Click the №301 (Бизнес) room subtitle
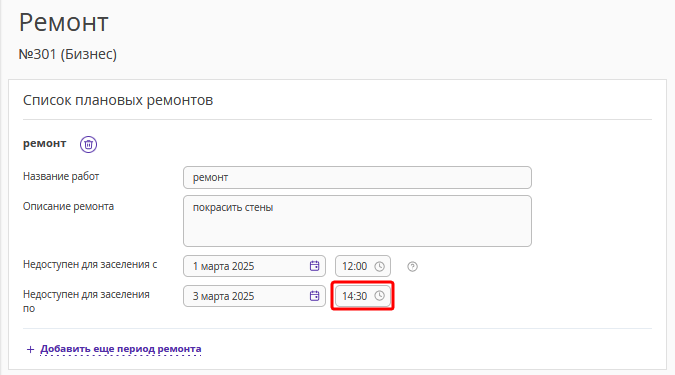 [x=68, y=54]
